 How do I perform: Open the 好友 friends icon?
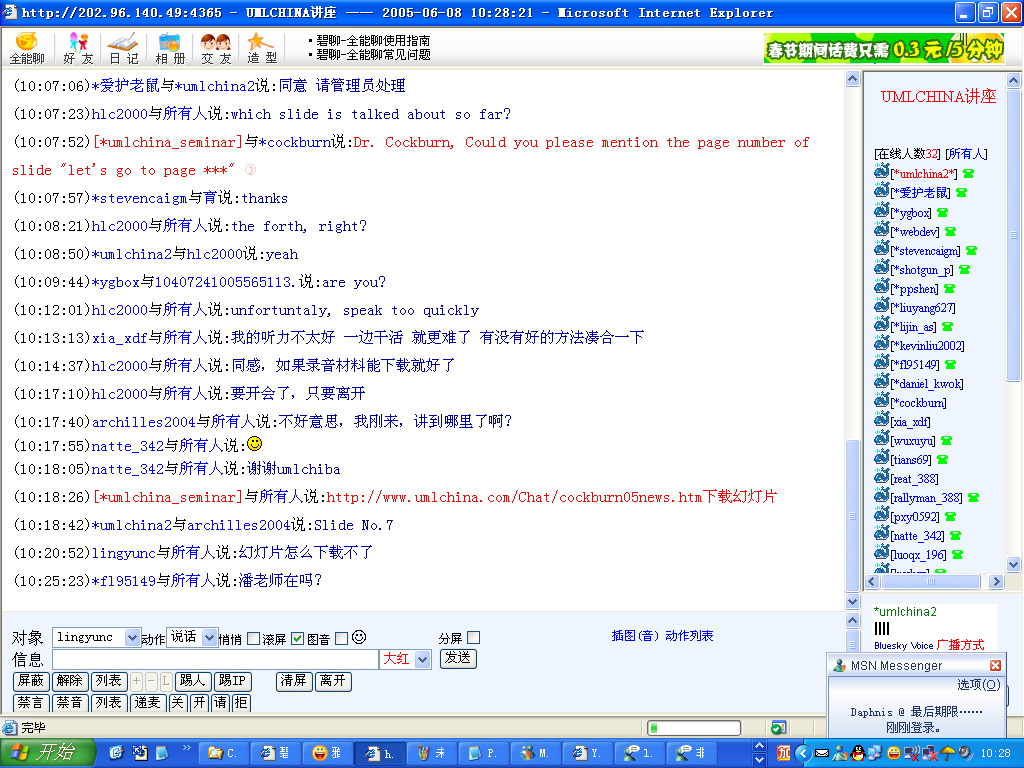78,49
